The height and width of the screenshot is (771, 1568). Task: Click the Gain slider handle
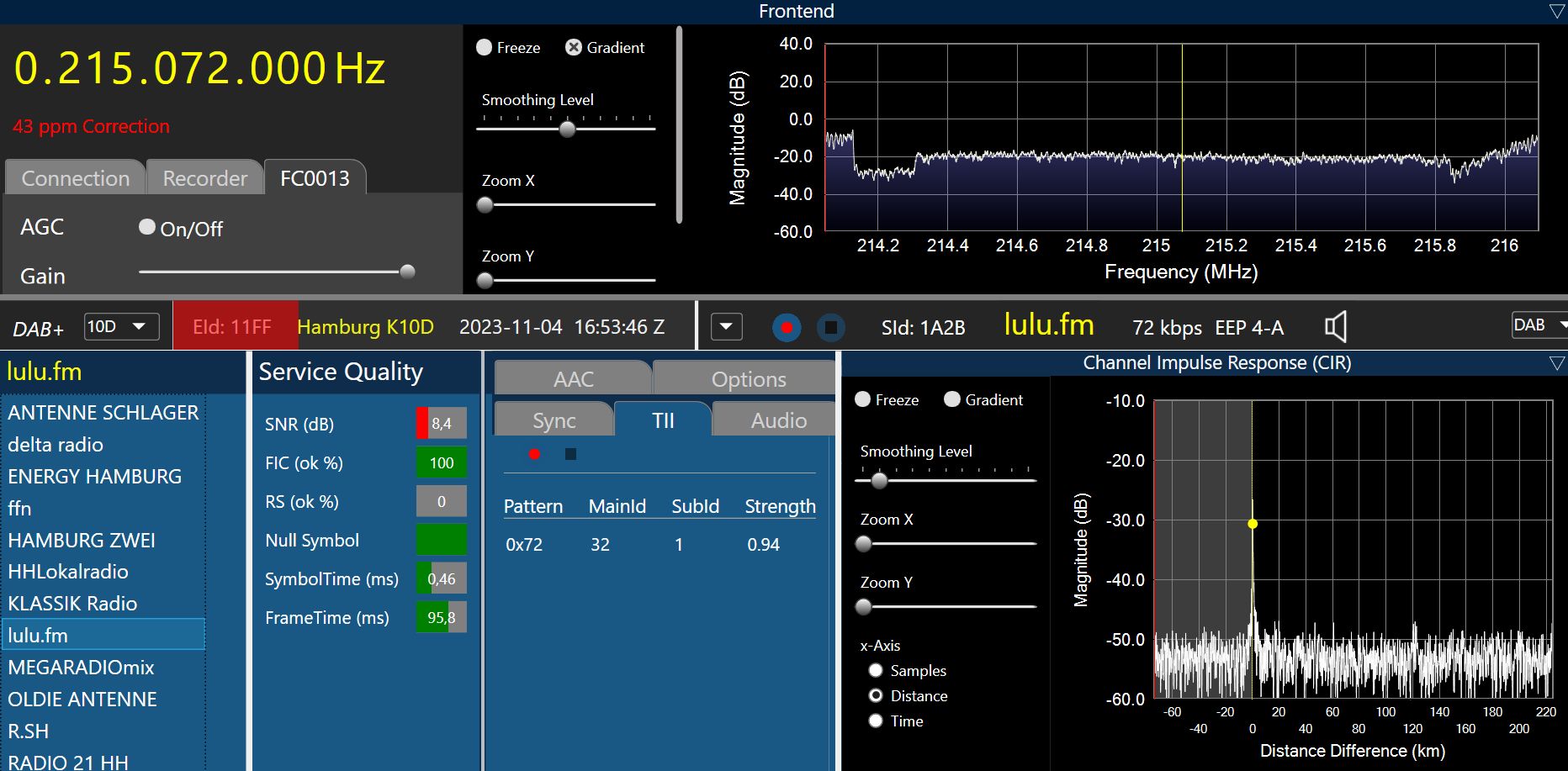click(408, 272)
